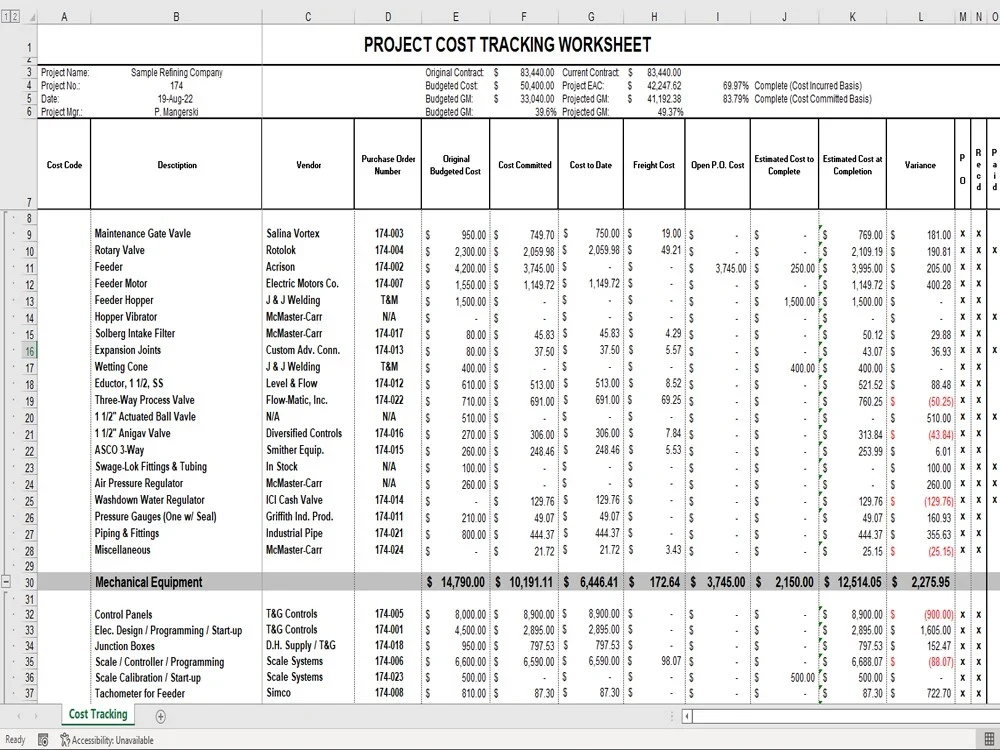
Task: Click the Normal view icon in status bar
Action: tap(989, 740)
